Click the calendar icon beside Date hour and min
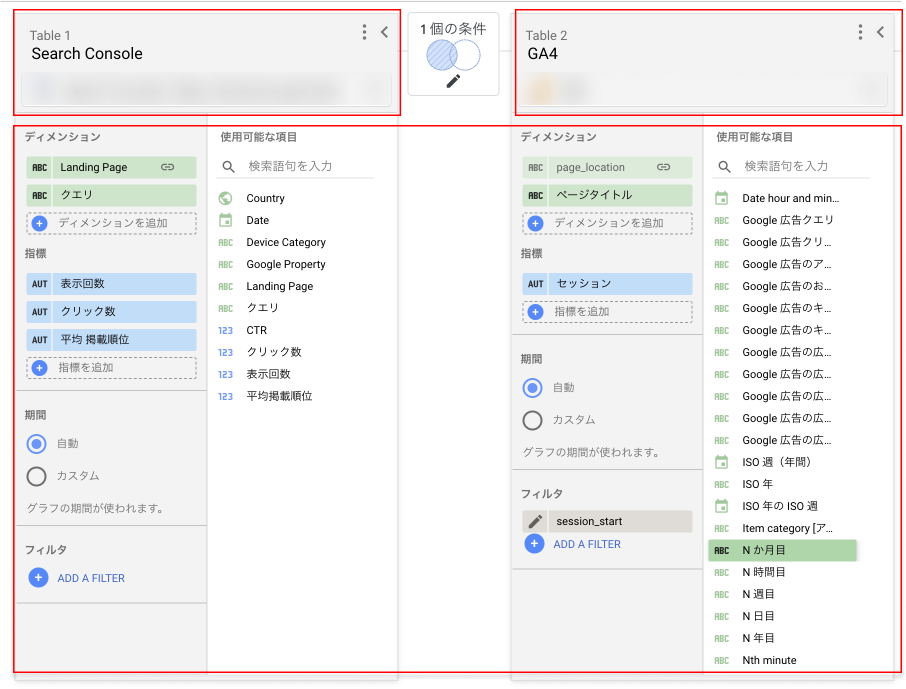The height and width of the screenshot is (689, 906). click(x=721, y=198)
